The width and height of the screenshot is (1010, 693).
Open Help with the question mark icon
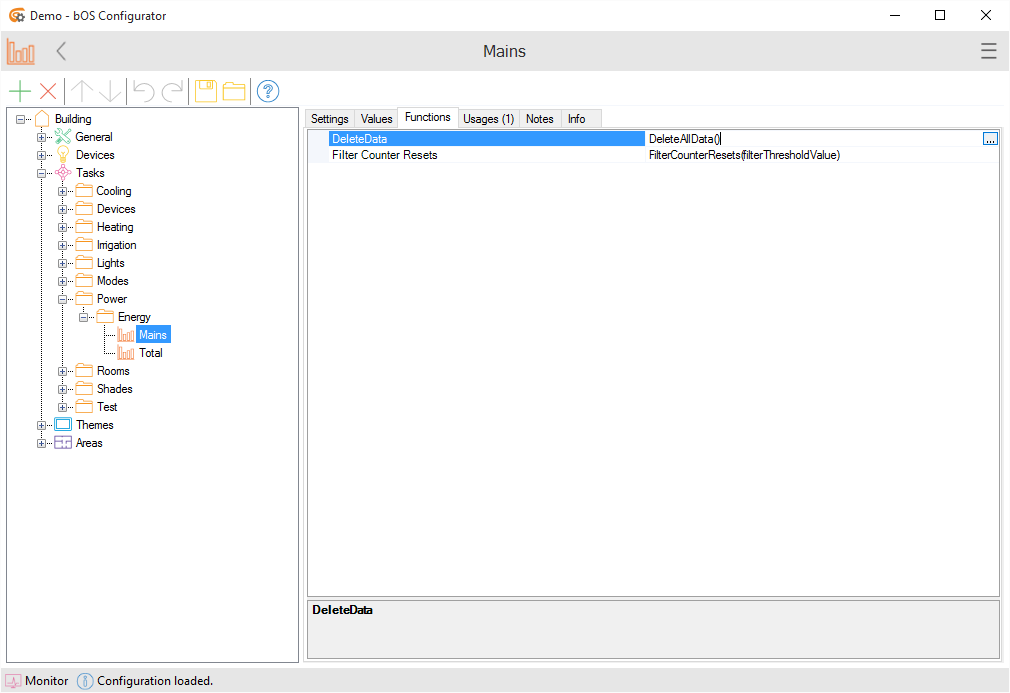(268, 92)
